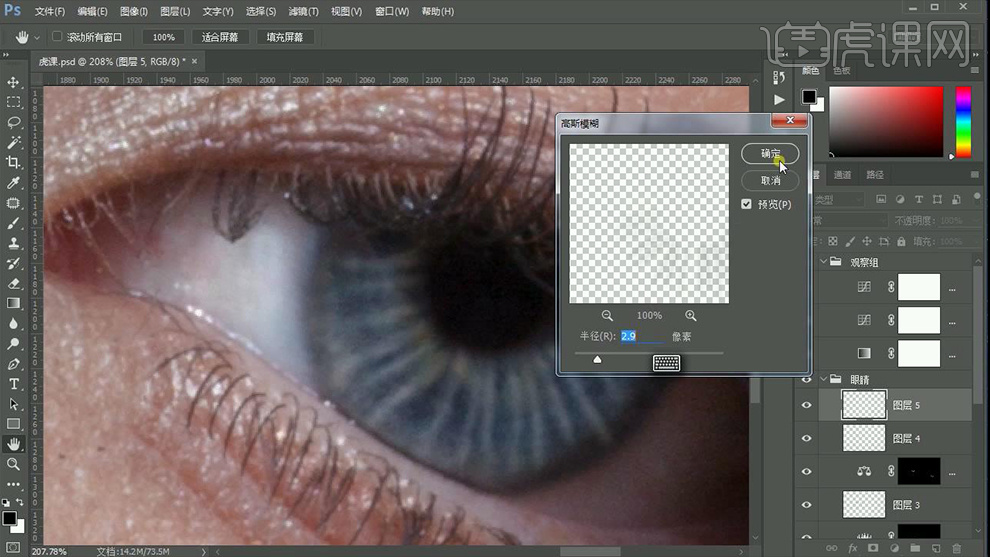The image size is (990, 557).
Task: Switch to the 通道 tab
Action: pyautogui.click(x=843, y=175)
